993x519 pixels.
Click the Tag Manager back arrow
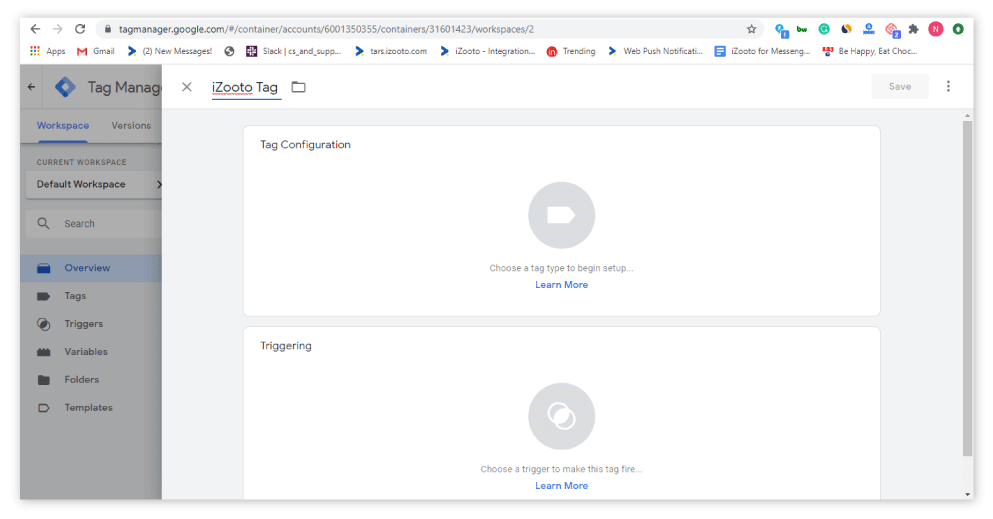tap(32, 87)
